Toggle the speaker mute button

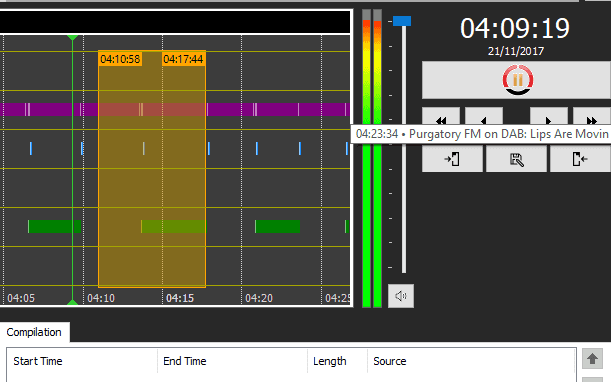pyautogui.click(x=401, y=296)
